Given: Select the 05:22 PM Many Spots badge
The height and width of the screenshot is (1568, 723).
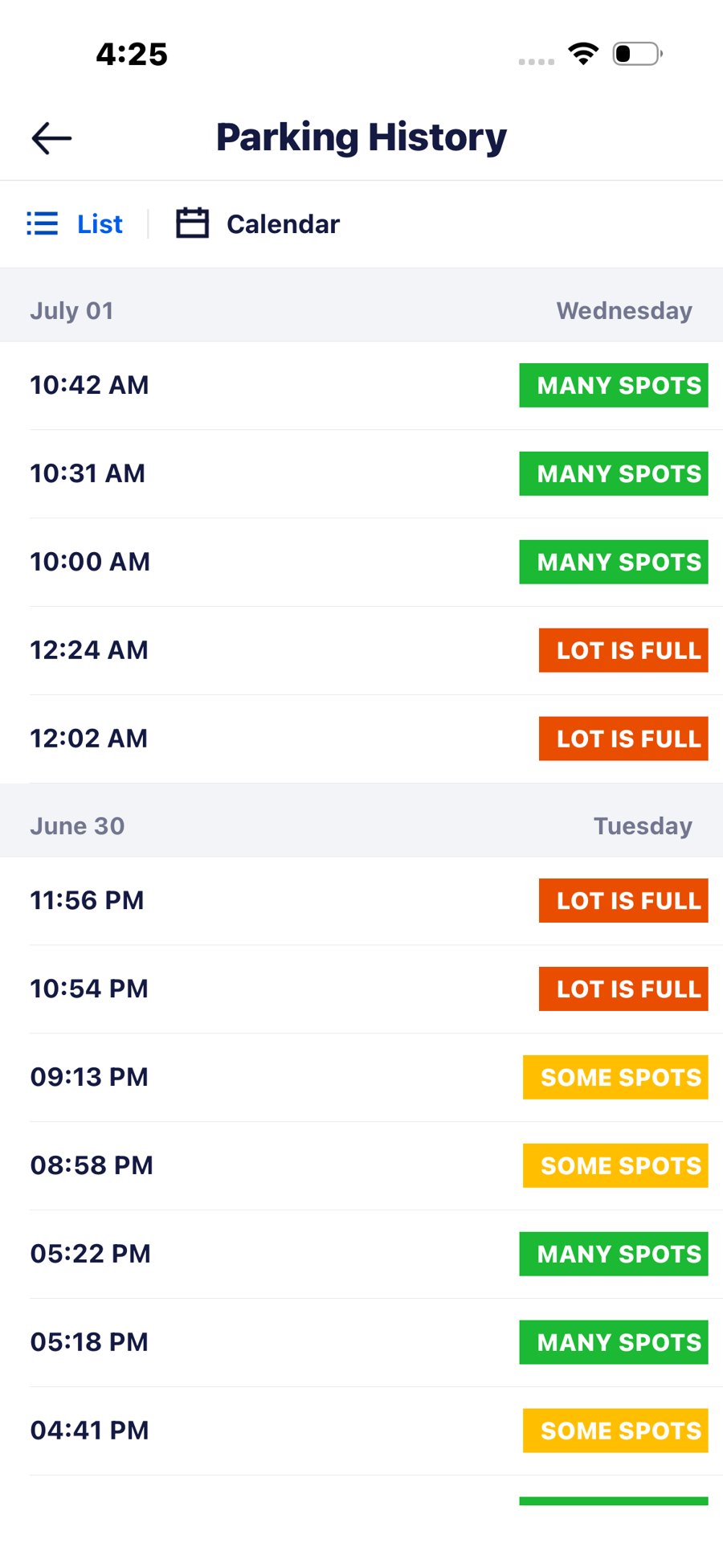Looking at the screenshot, I should pyautogui.click(x=614, y=1254).
